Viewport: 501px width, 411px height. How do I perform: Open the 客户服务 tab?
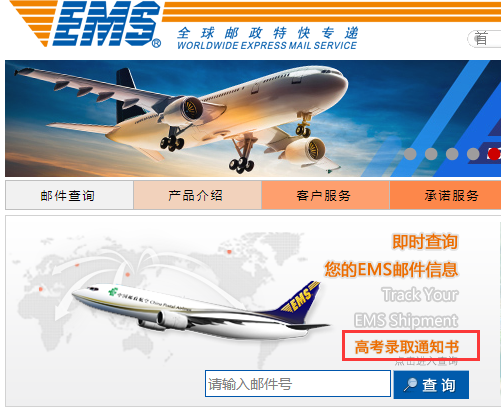[325, 195]
